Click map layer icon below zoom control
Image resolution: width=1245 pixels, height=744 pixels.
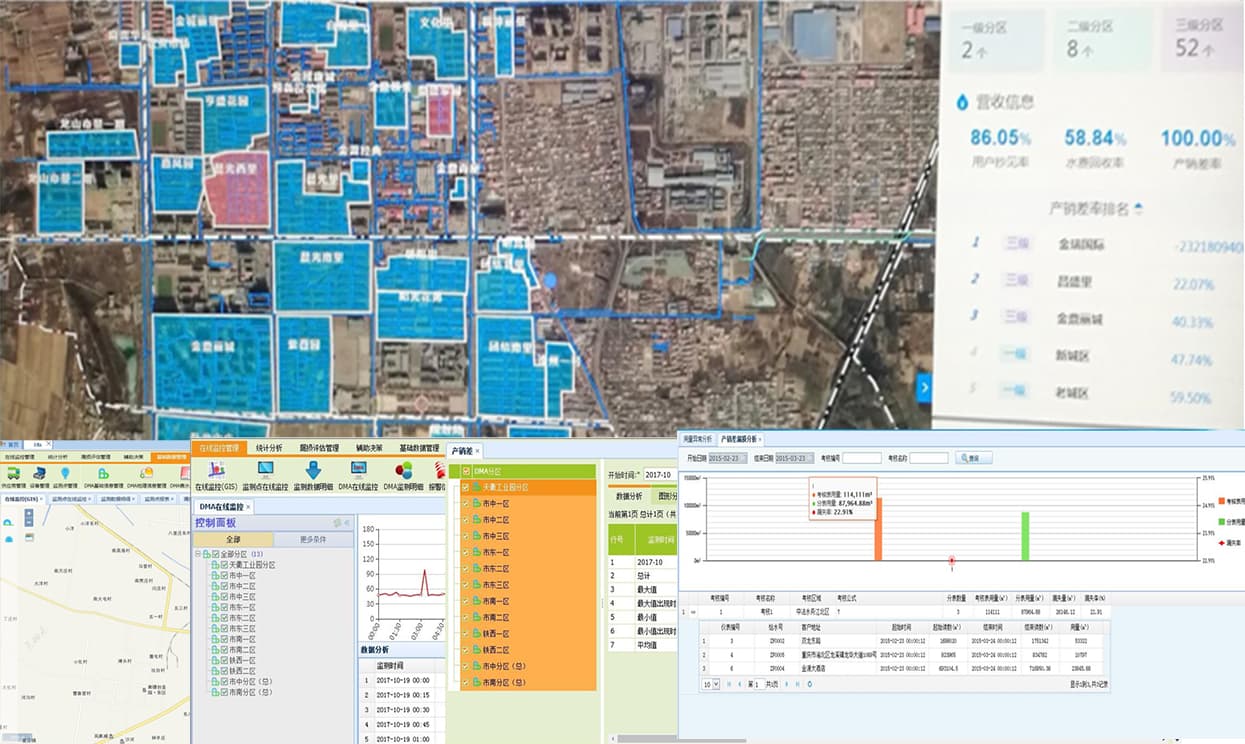click(28, 539)
